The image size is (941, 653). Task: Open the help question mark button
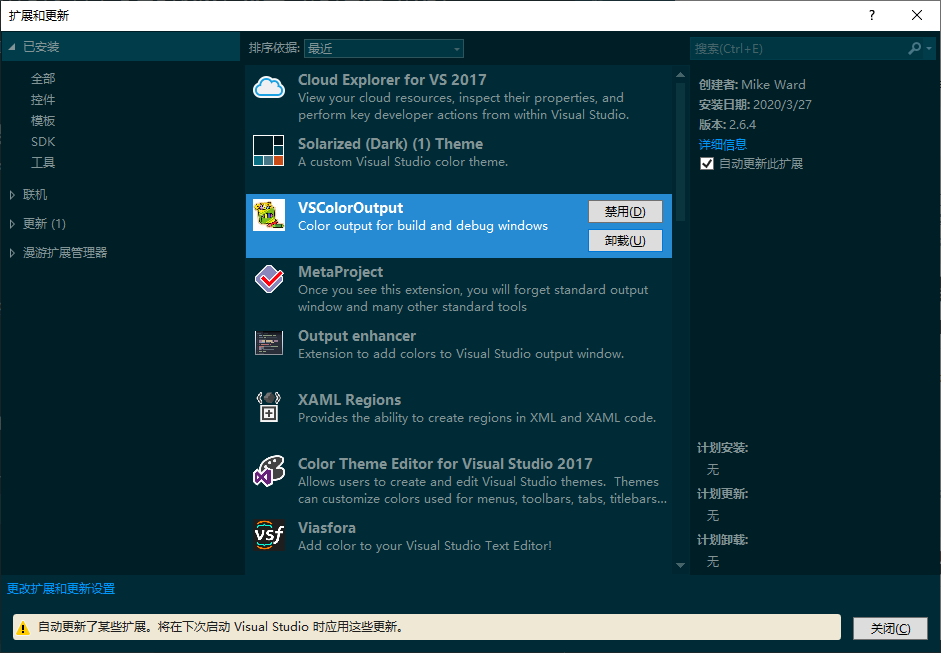click(872, 15)
